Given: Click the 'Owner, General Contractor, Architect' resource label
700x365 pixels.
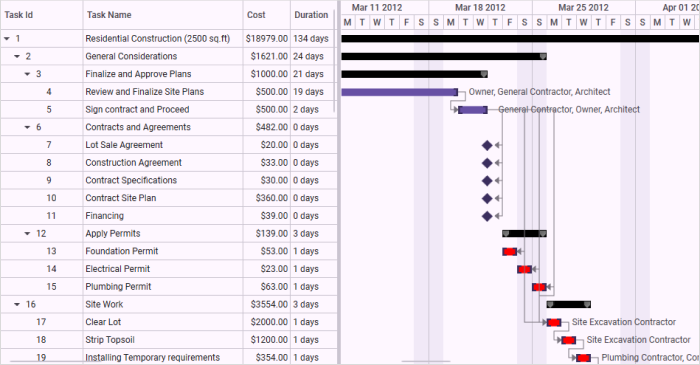Looking at the screenshot, I should (x=539, y=92).
